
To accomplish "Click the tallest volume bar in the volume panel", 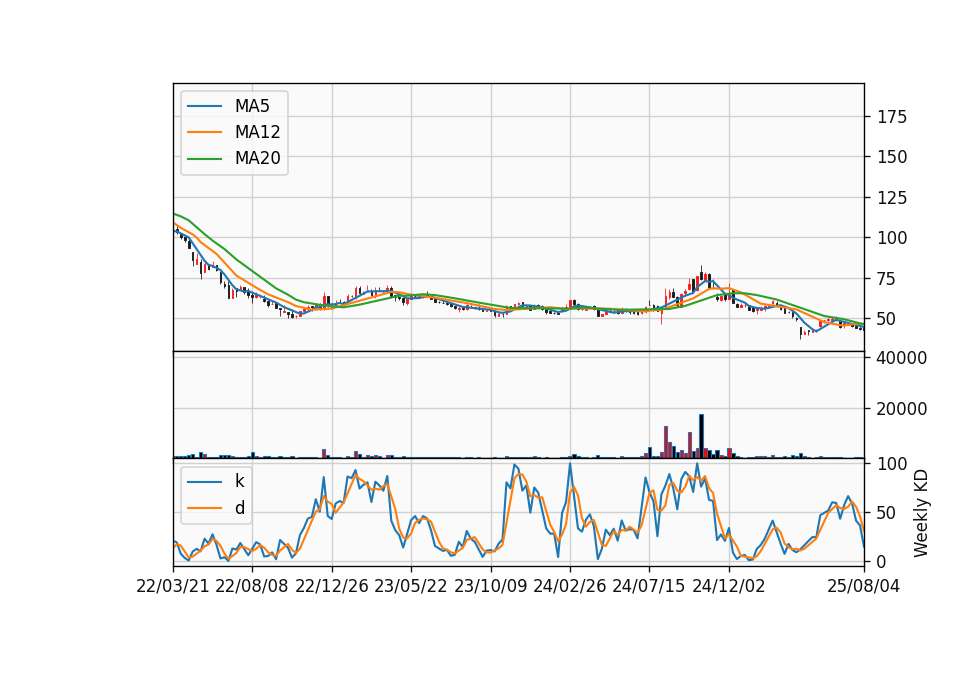I will tap(702, 436).
